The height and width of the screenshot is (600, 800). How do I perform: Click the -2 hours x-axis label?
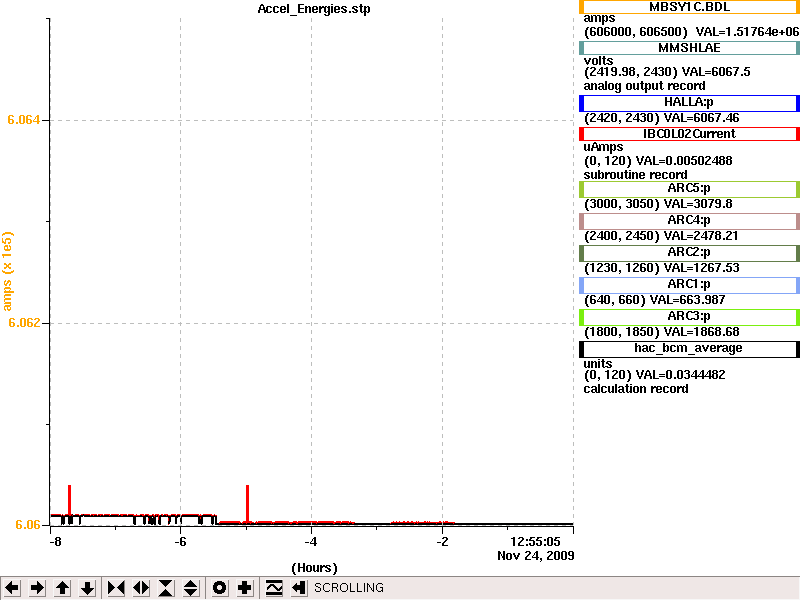[442, 542]
